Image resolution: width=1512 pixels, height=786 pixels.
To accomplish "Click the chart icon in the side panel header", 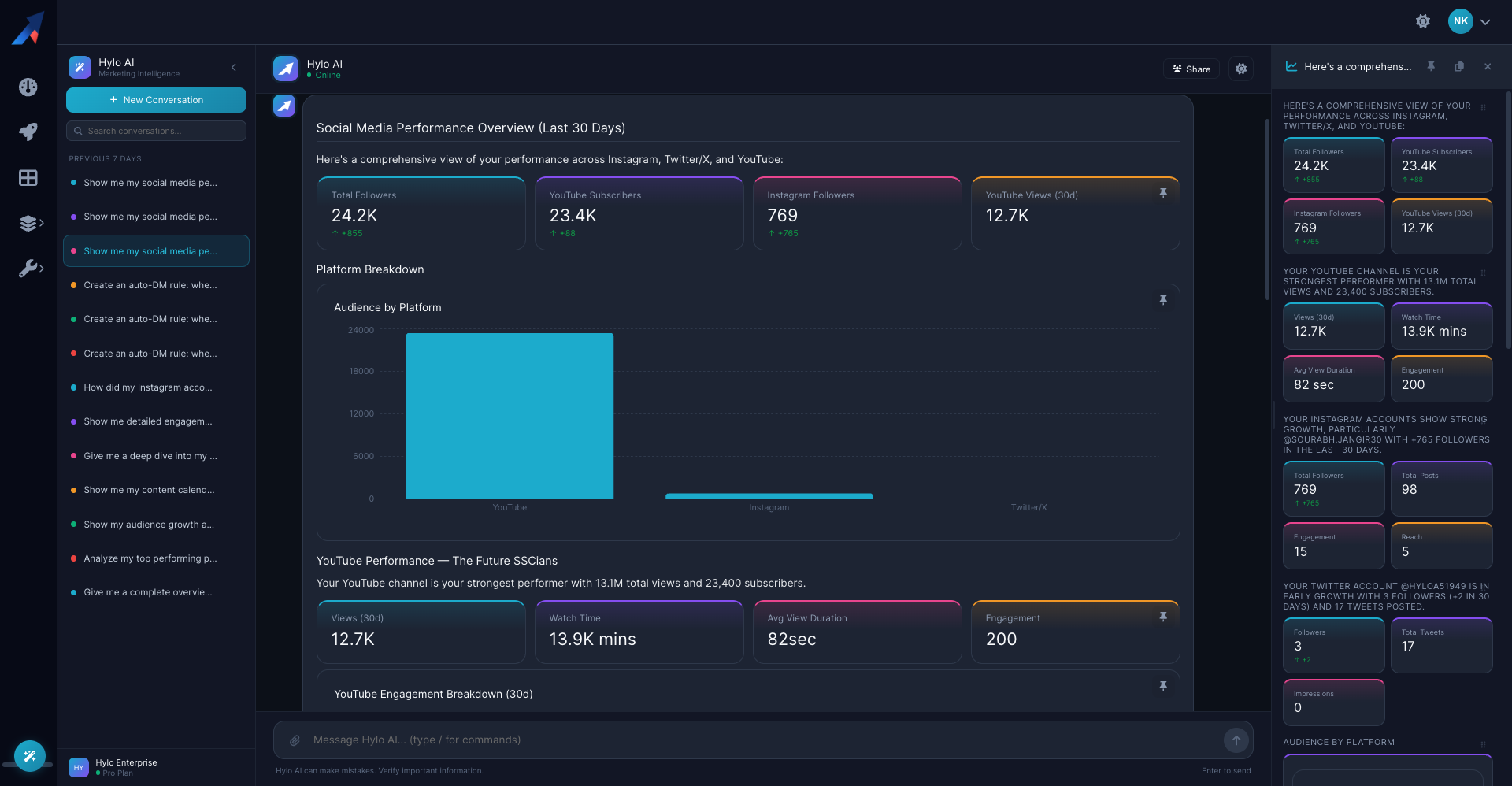I will pos(1291,67).
